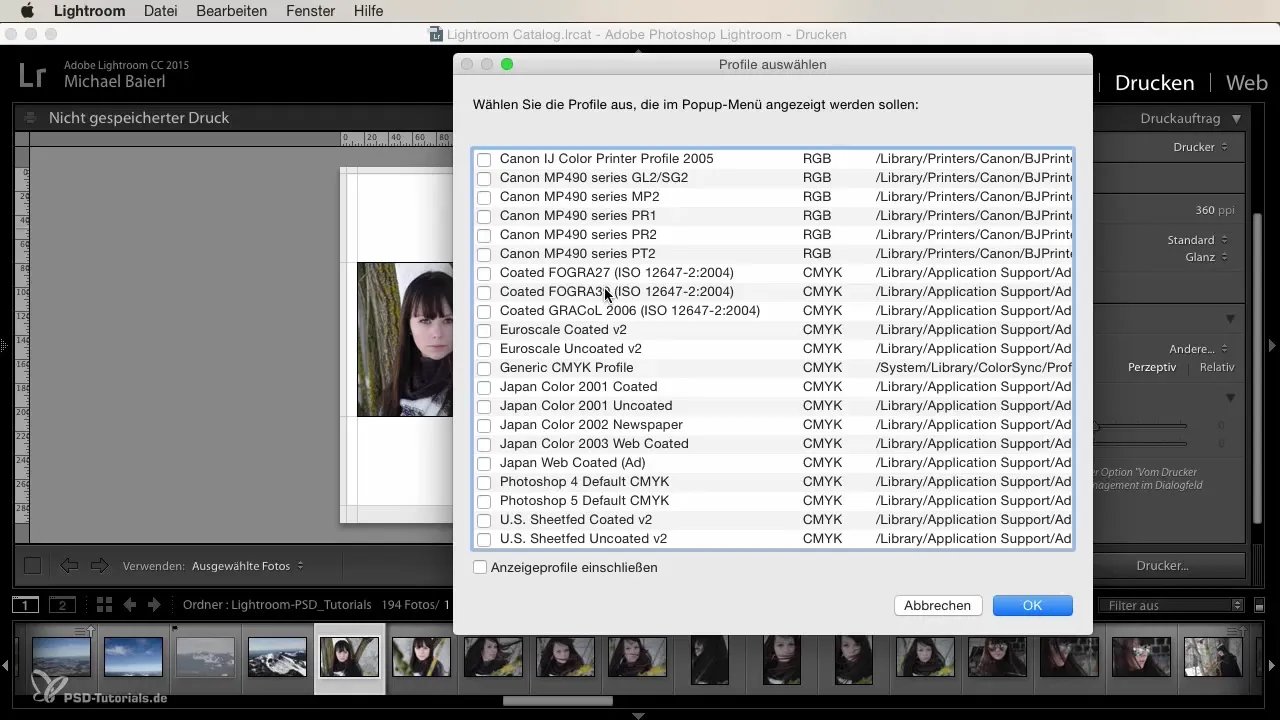
Task: Toggle Anzeigeprofile einschließen checkbox
Action: pyautogui.click(x=480, y=567)
